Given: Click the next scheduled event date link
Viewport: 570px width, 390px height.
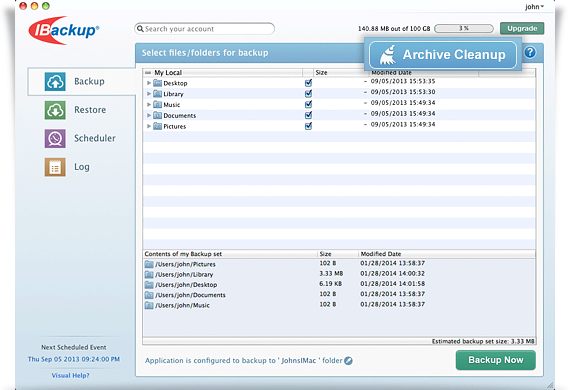Looking at the screenshot, I should pyautogui.click(x=74, y=359).
